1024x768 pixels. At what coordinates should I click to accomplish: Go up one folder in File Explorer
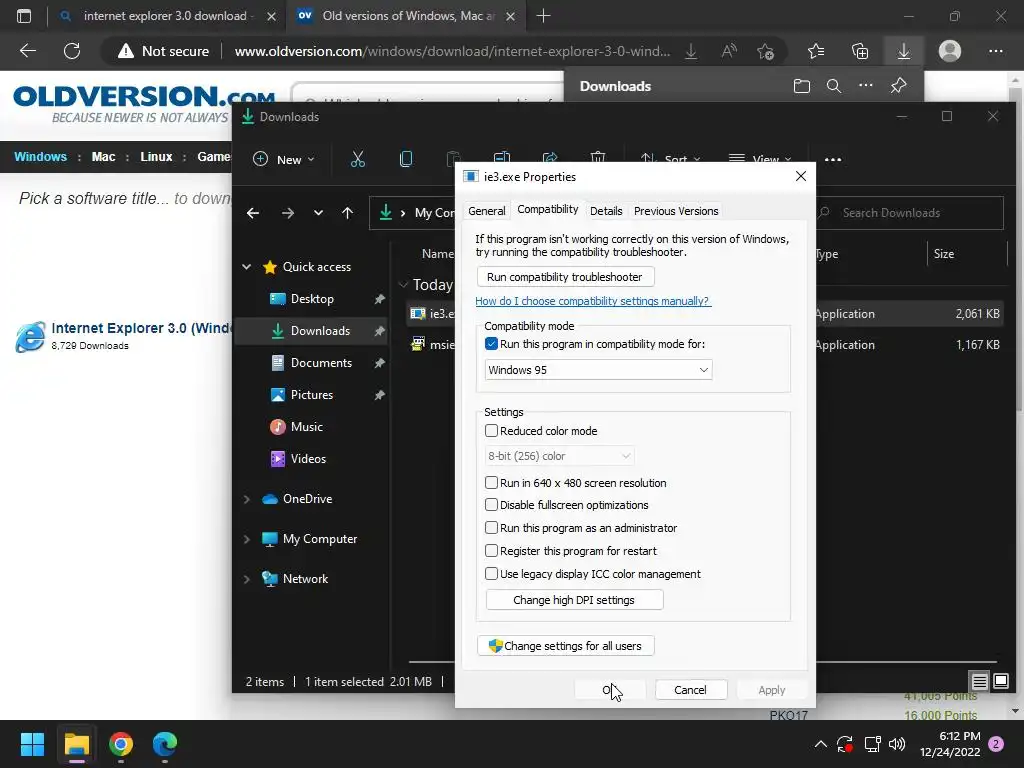(x=347, y=213)
